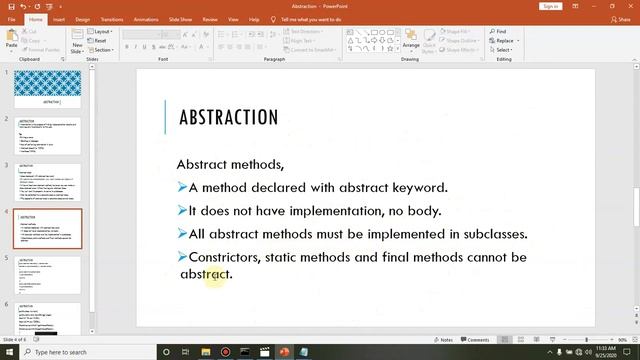Pick the star shape in gallery
The image size is (640, 360).
[x=390, y=49]
